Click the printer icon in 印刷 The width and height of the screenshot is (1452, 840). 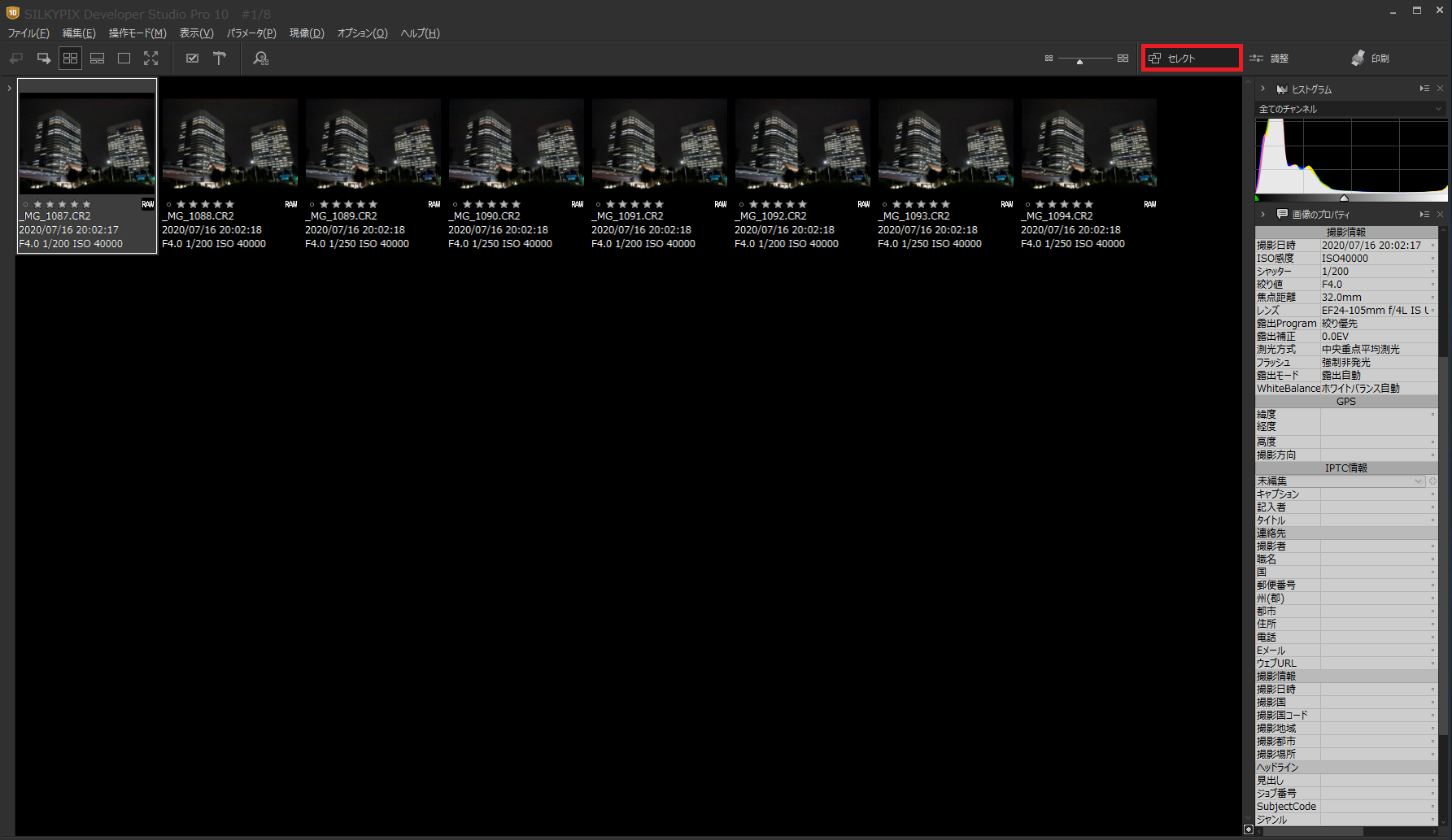(1358, 58)
